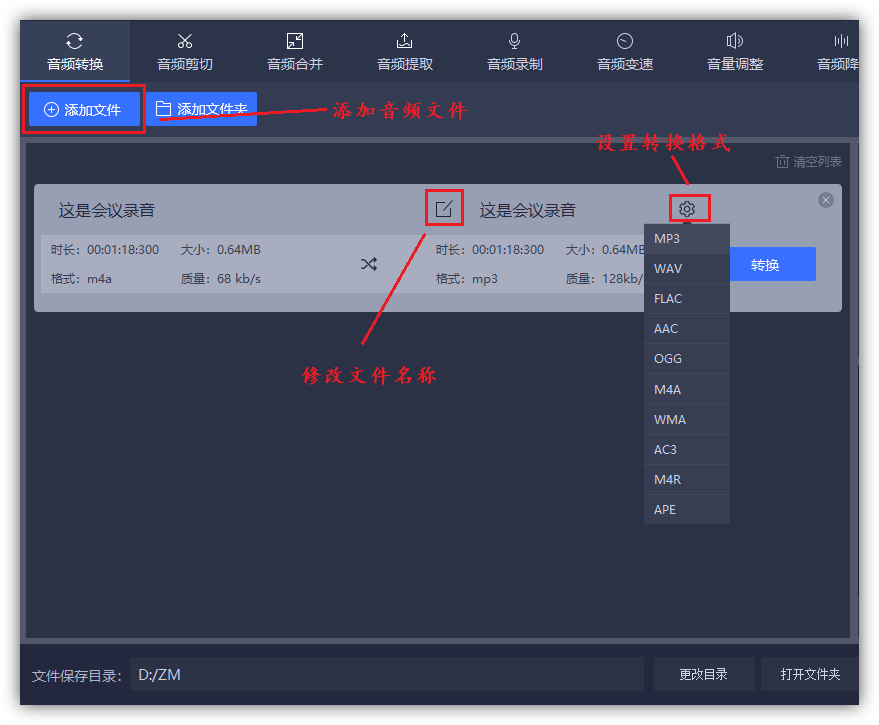The width and height of the screenshot is (879, 725).
Task: Click the swap arrows icon on the file entry
Action: 368,264
